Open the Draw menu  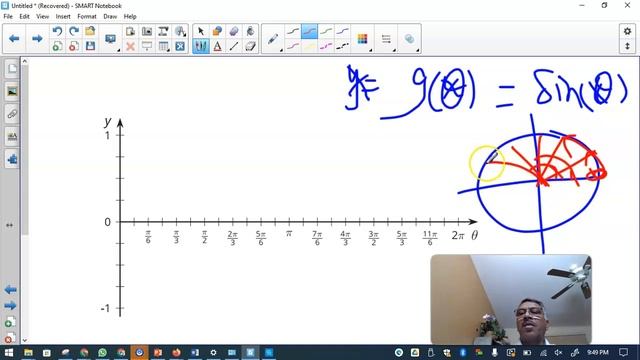coord(110,16)
